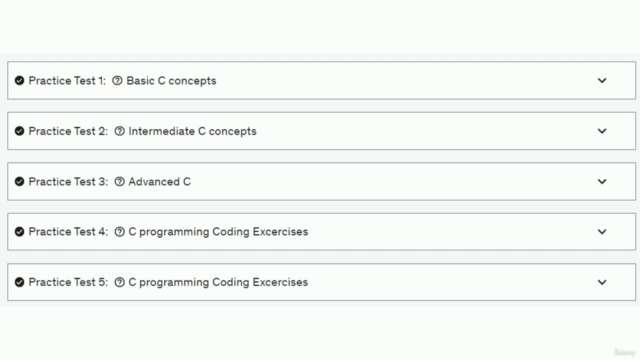Select the Practice Test 5 label text
The image size is (640, 360).
click(68, 282)
